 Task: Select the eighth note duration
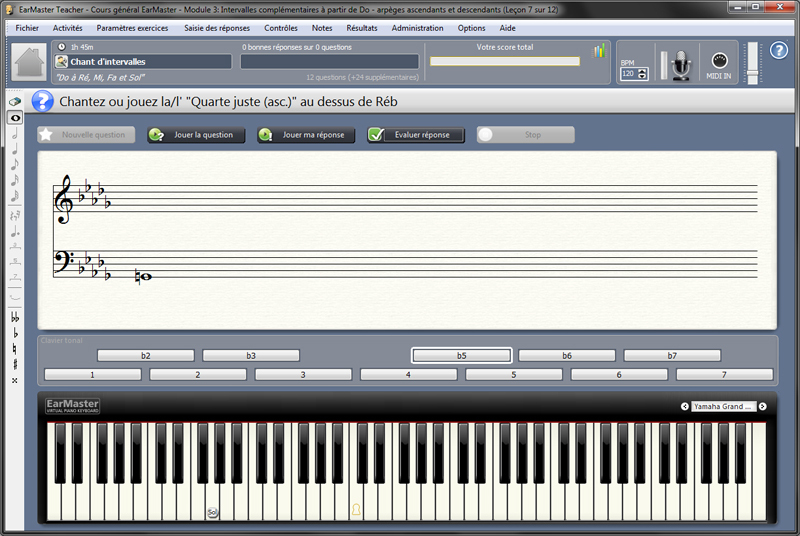pyautogui.click(x=15, y=164)
